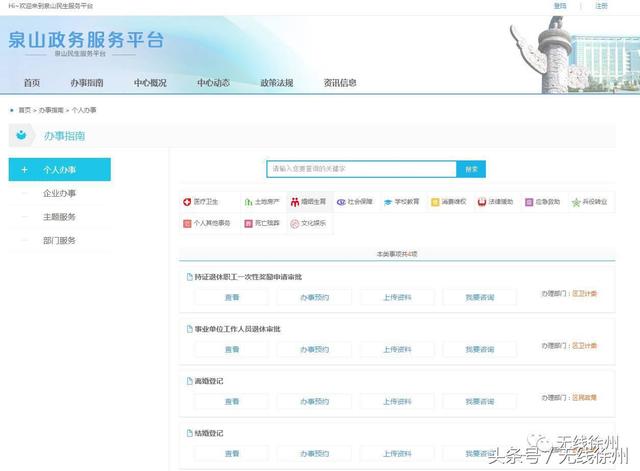Viewport: 640px width, 471px height.
Task: Click 办事指南 in the breadcrumb
Action: [51, 110]
